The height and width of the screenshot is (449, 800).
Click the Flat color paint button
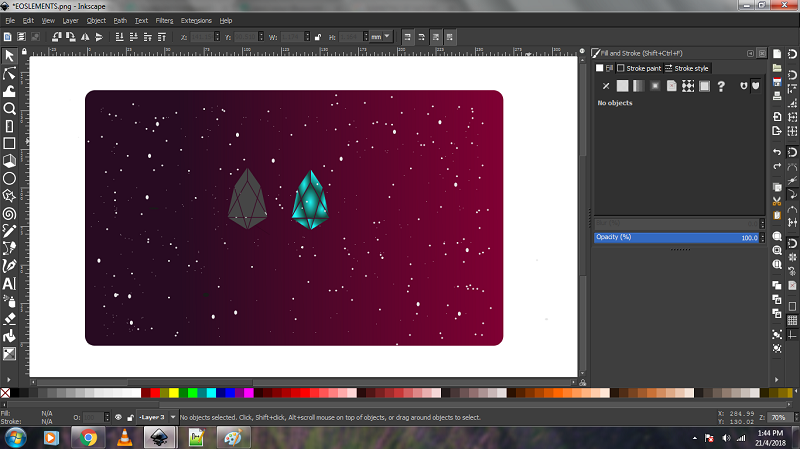pos(622,86)
